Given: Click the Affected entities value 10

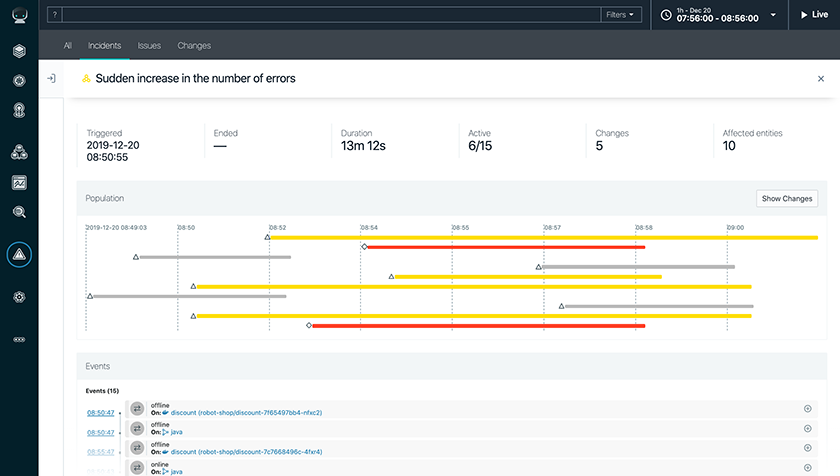Looking at the screenshot, I should tap(729, 146).
